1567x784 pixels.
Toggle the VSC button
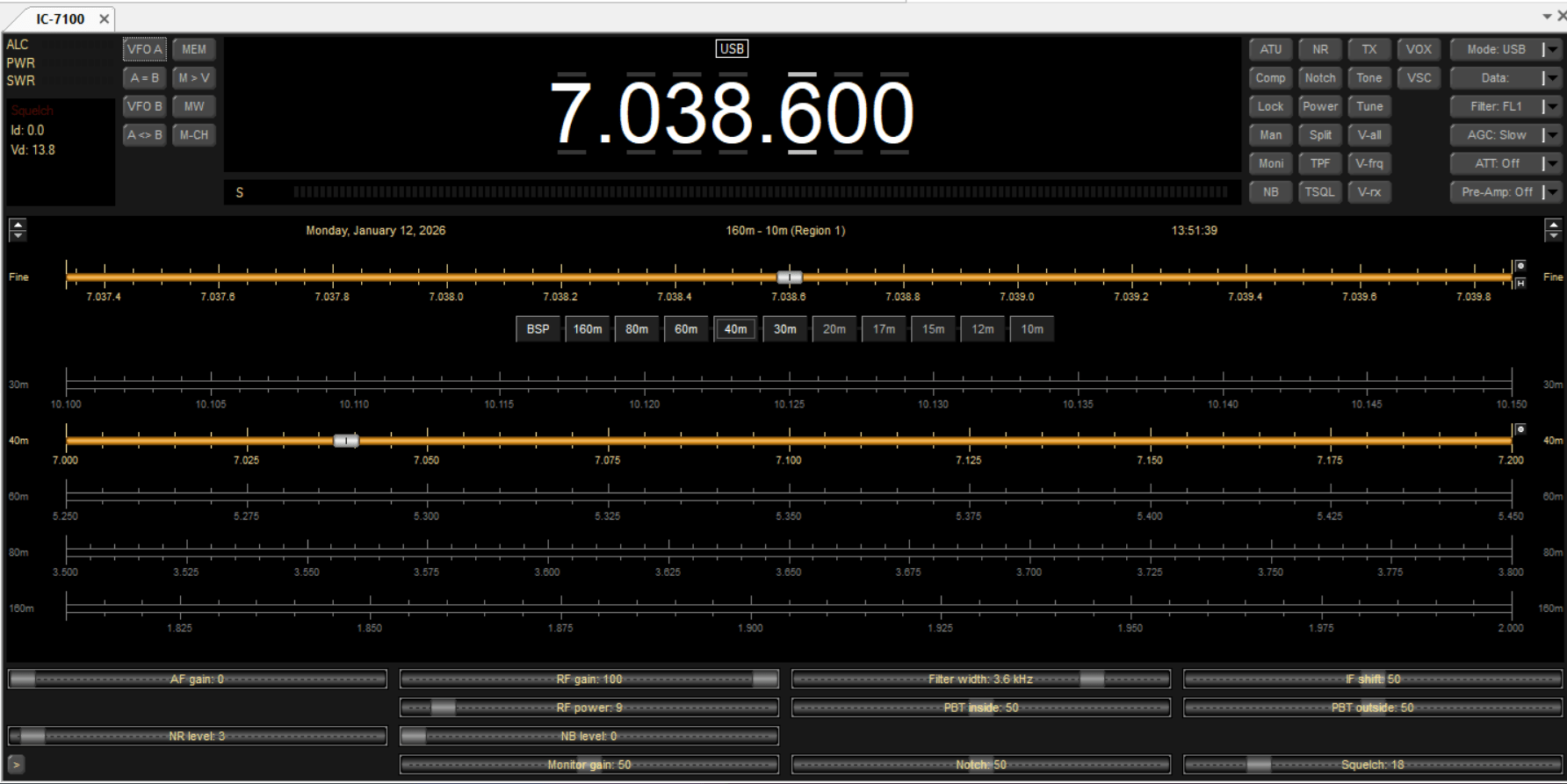pyautogui.click(x=1419, y=78)
